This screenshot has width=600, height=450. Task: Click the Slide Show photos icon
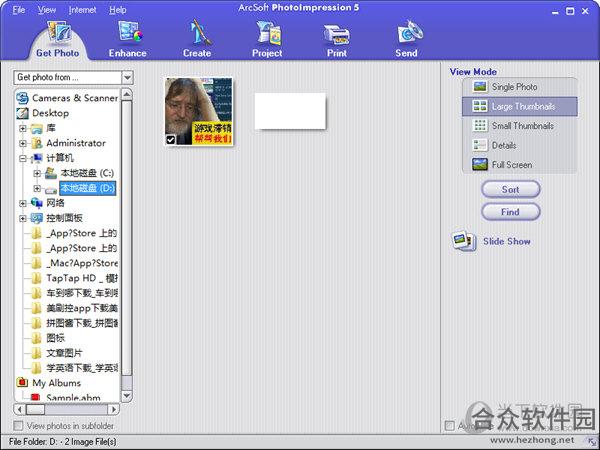tap(464, 241)
